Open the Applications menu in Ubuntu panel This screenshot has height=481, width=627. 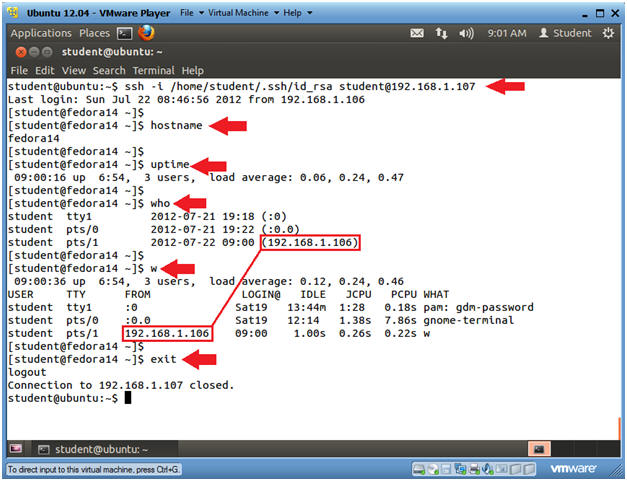tap(41, 33)
